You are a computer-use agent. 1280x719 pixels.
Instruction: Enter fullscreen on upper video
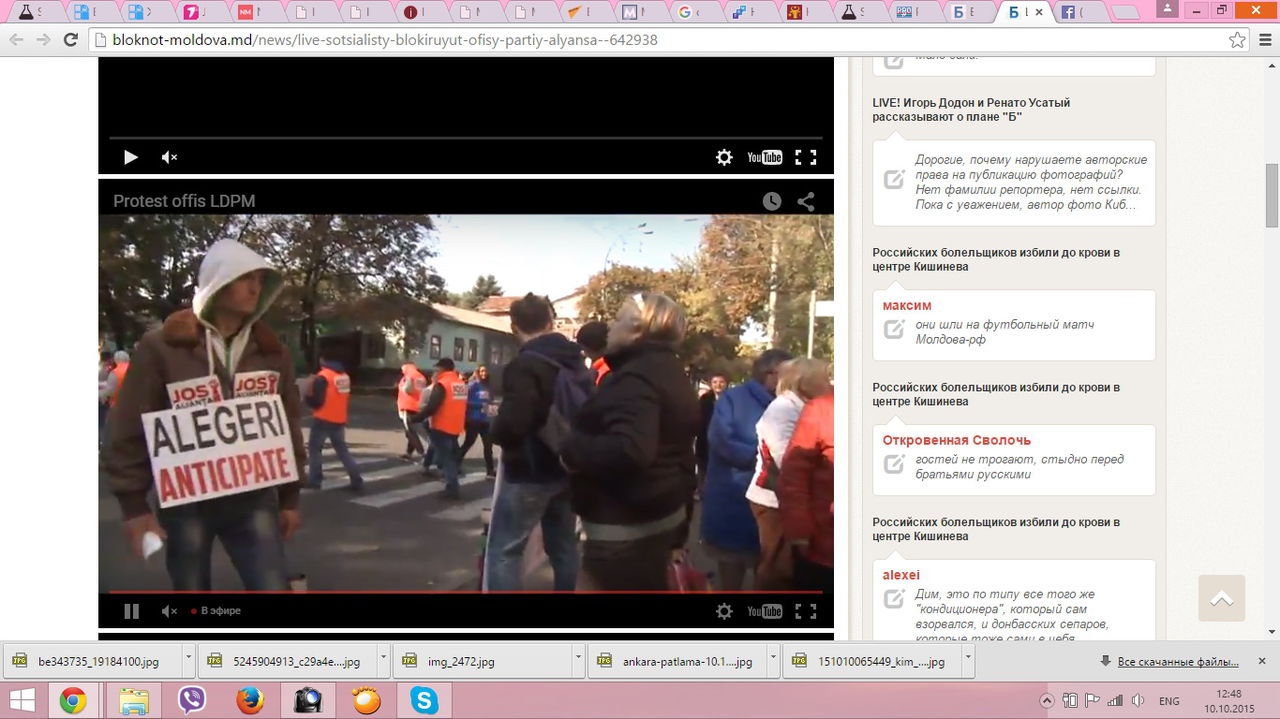pos(806,157)
